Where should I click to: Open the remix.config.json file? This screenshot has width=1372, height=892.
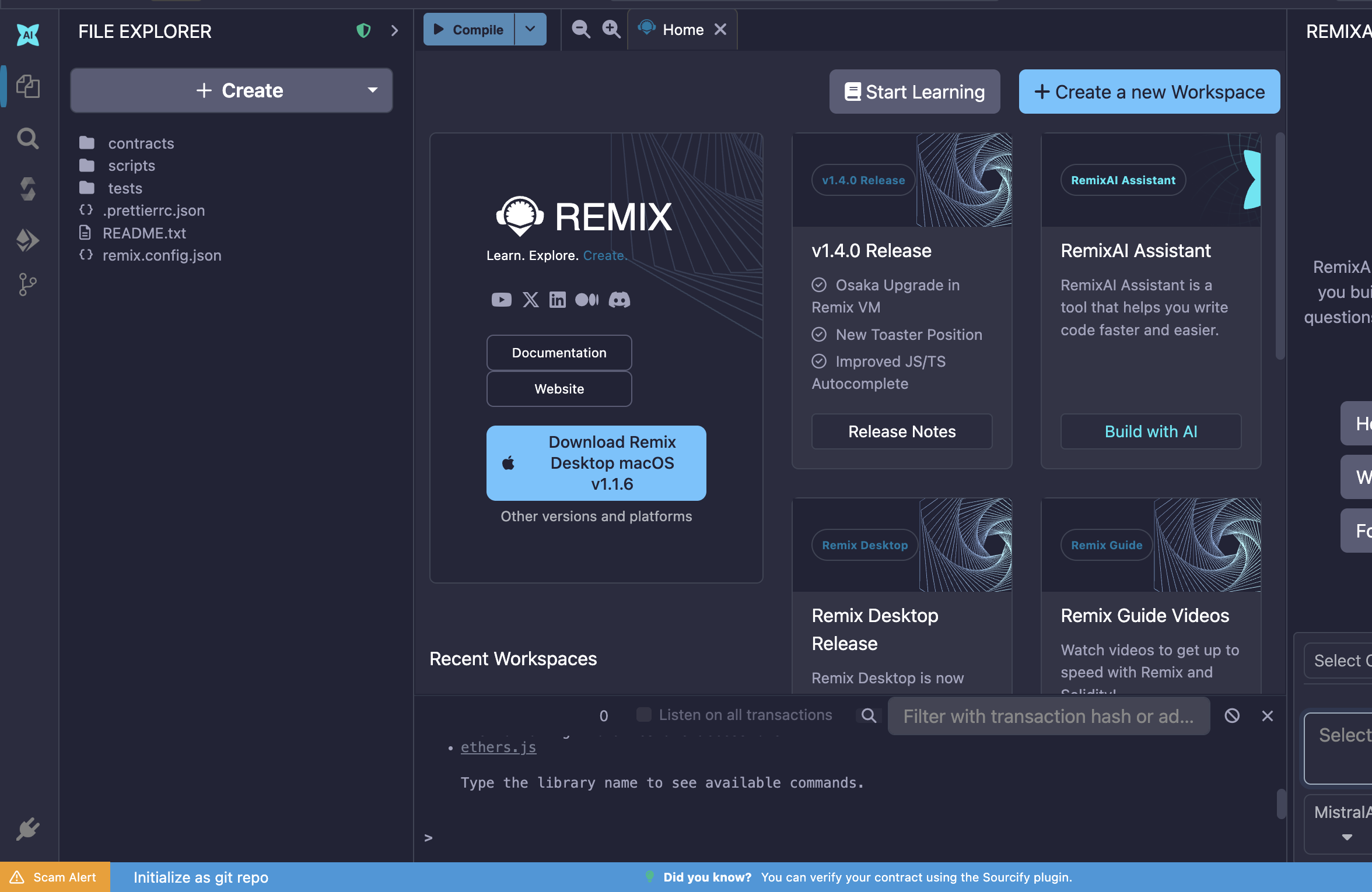(162, 255)
